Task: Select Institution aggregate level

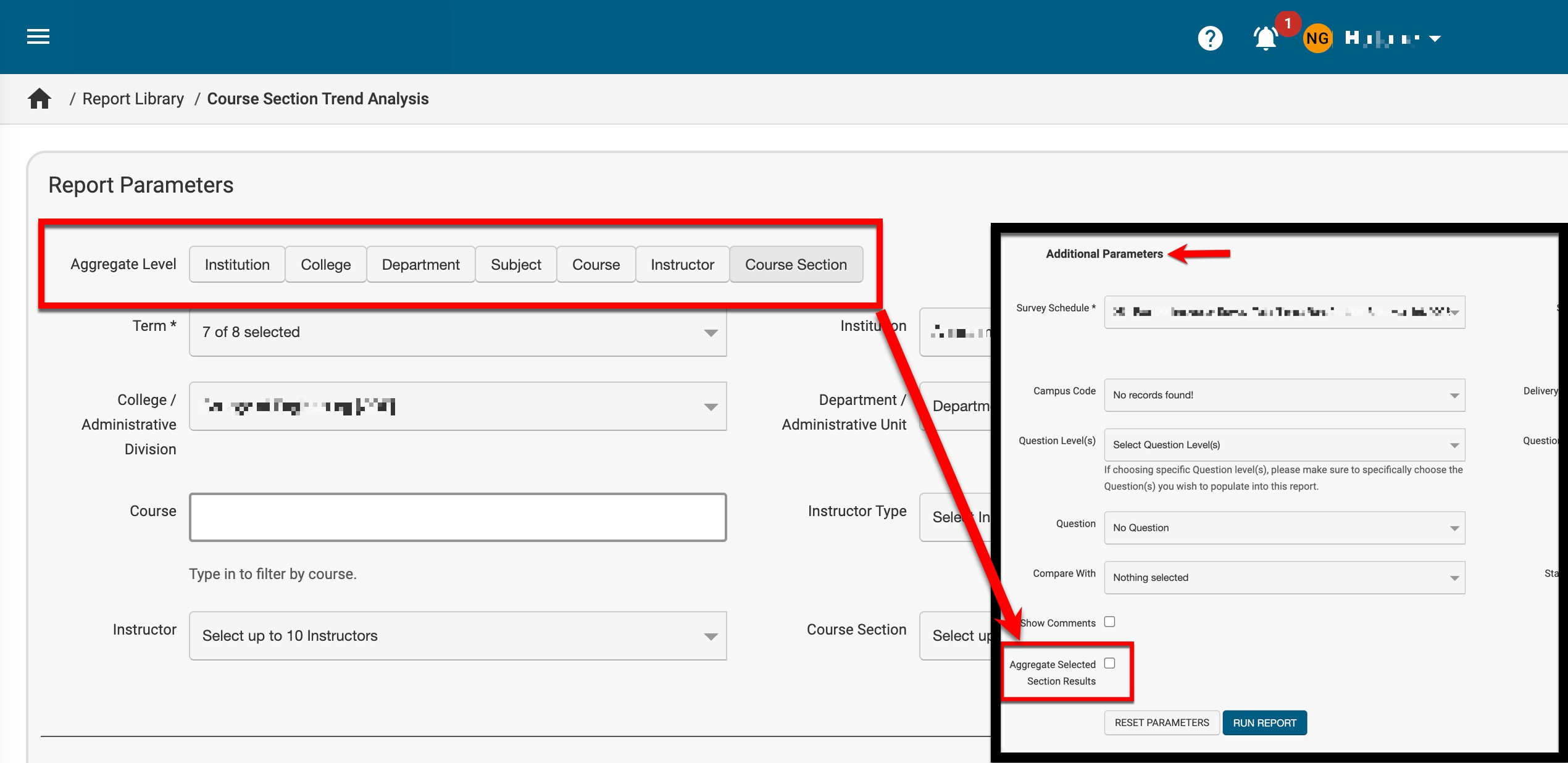Action: (x=237, y=264)
